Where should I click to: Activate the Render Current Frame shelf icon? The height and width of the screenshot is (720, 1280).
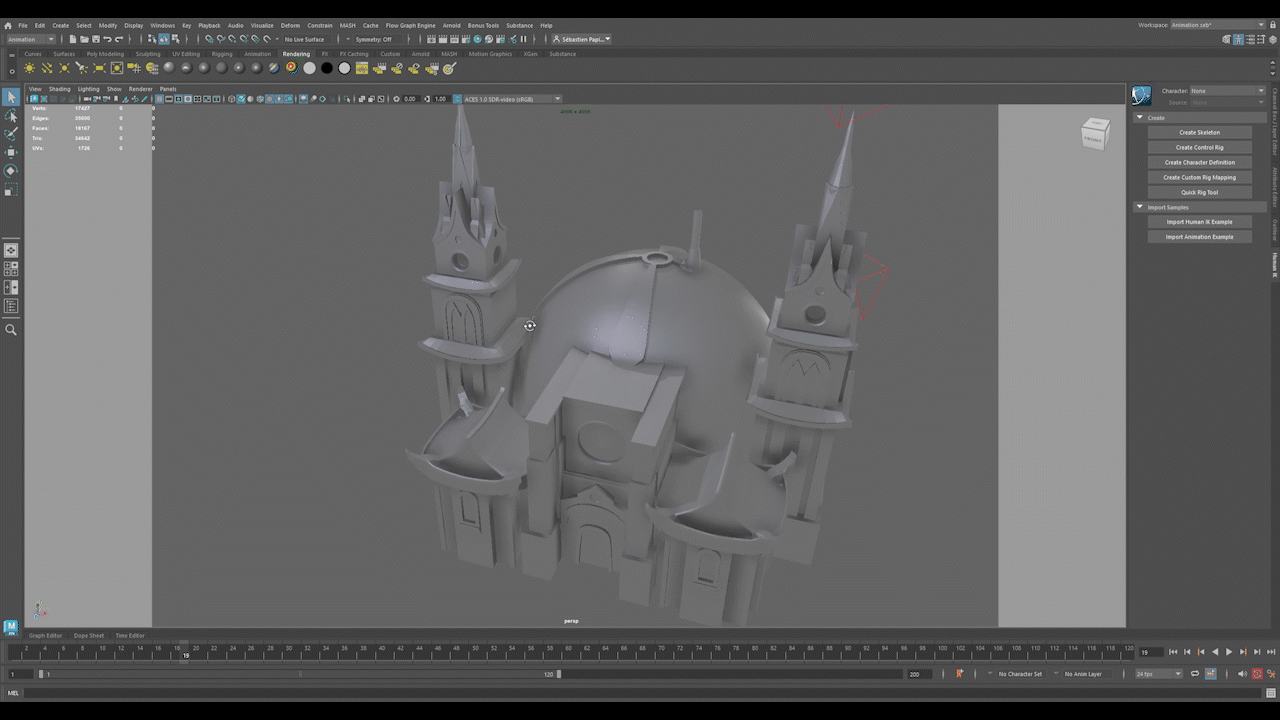click(x=378, y=68)
